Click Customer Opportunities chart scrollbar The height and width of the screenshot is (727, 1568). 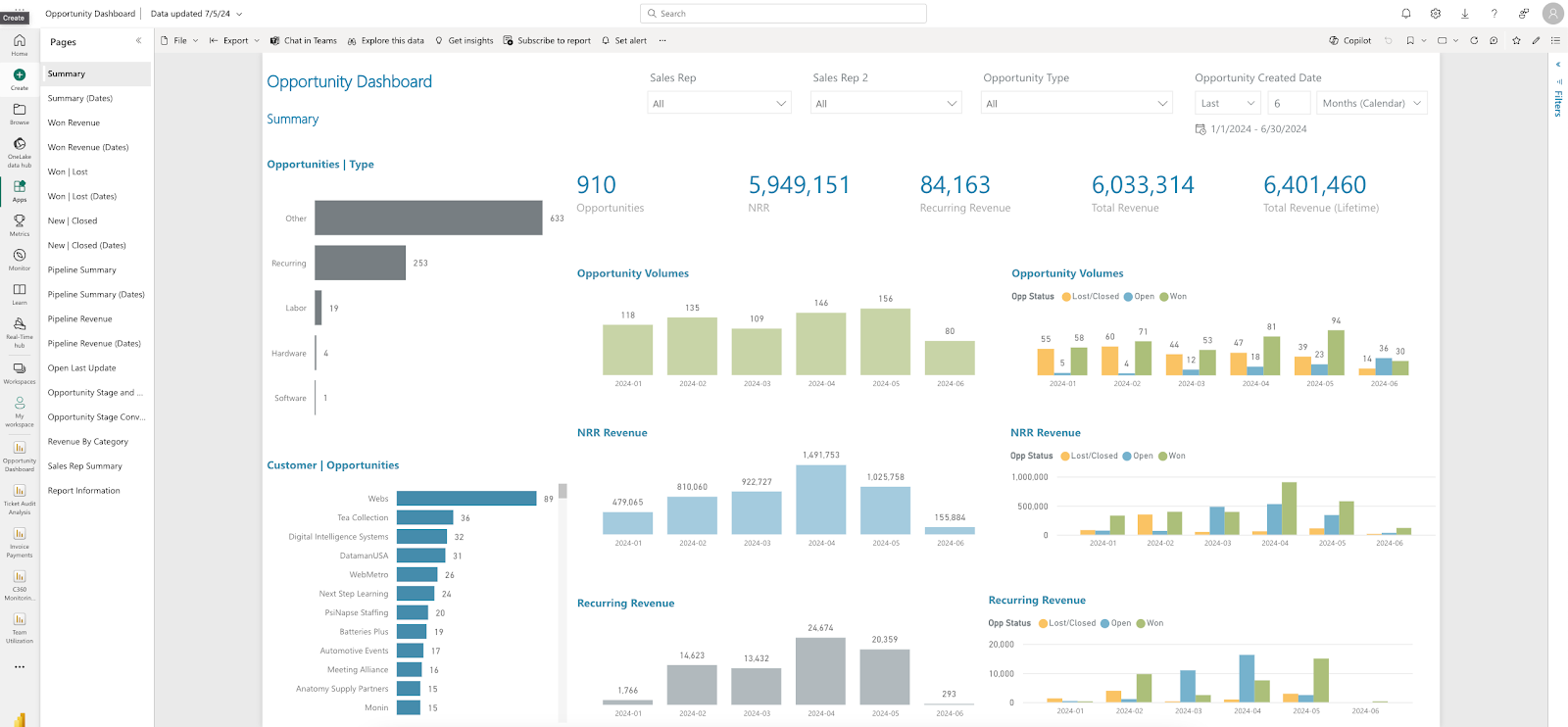point(563,491)
